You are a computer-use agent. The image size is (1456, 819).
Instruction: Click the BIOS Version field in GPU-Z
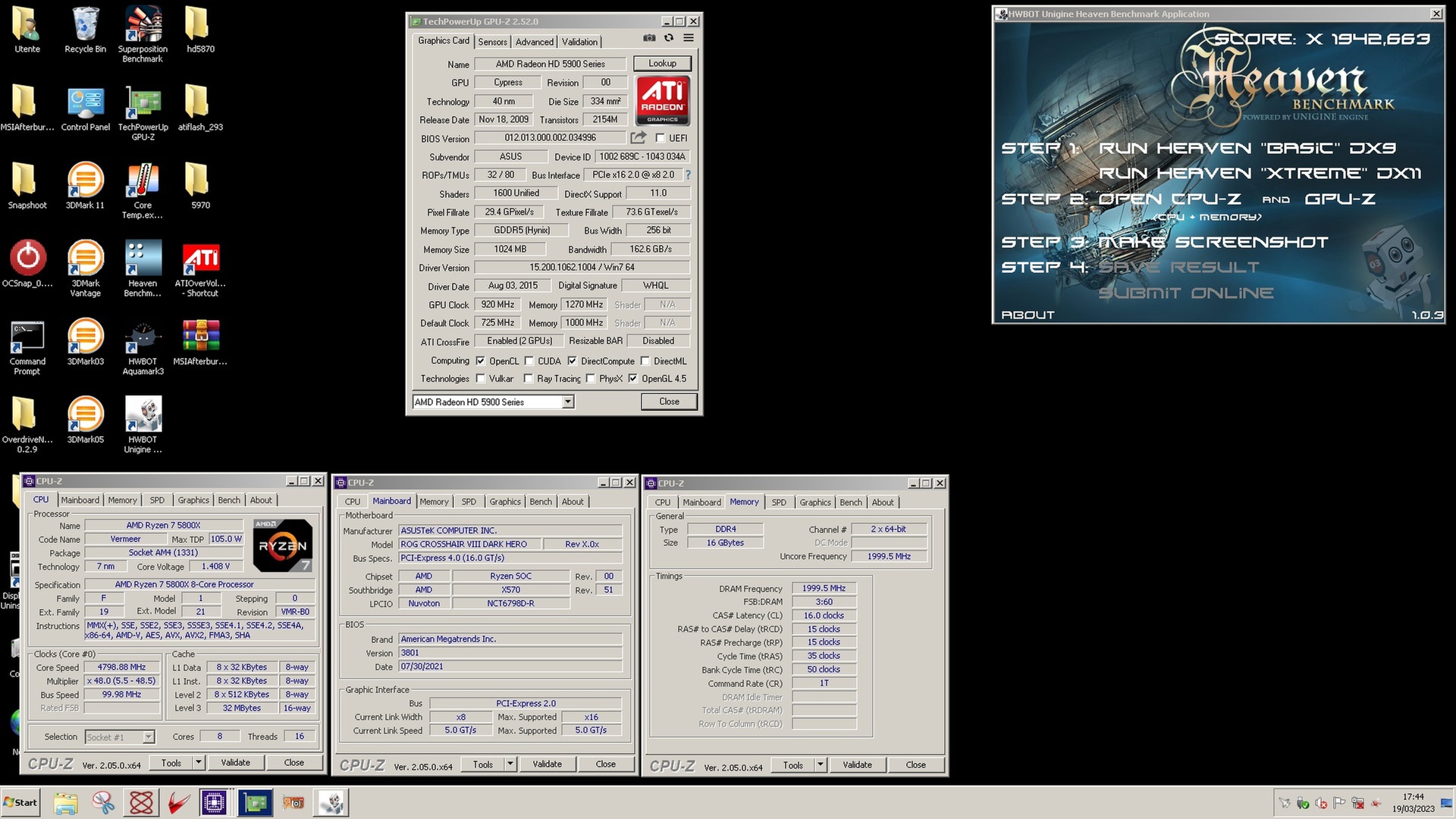click(x=550, y=138)
